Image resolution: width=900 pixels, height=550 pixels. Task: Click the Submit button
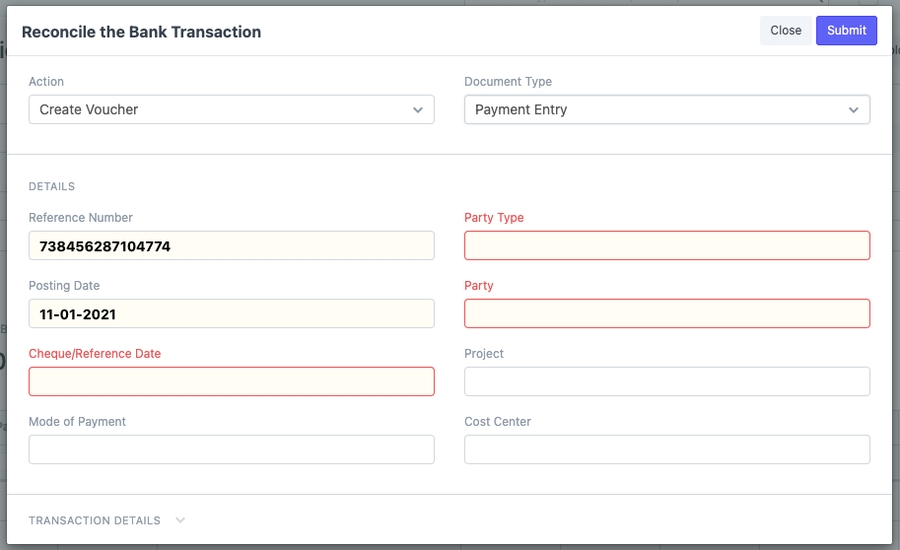click(846, 30)
